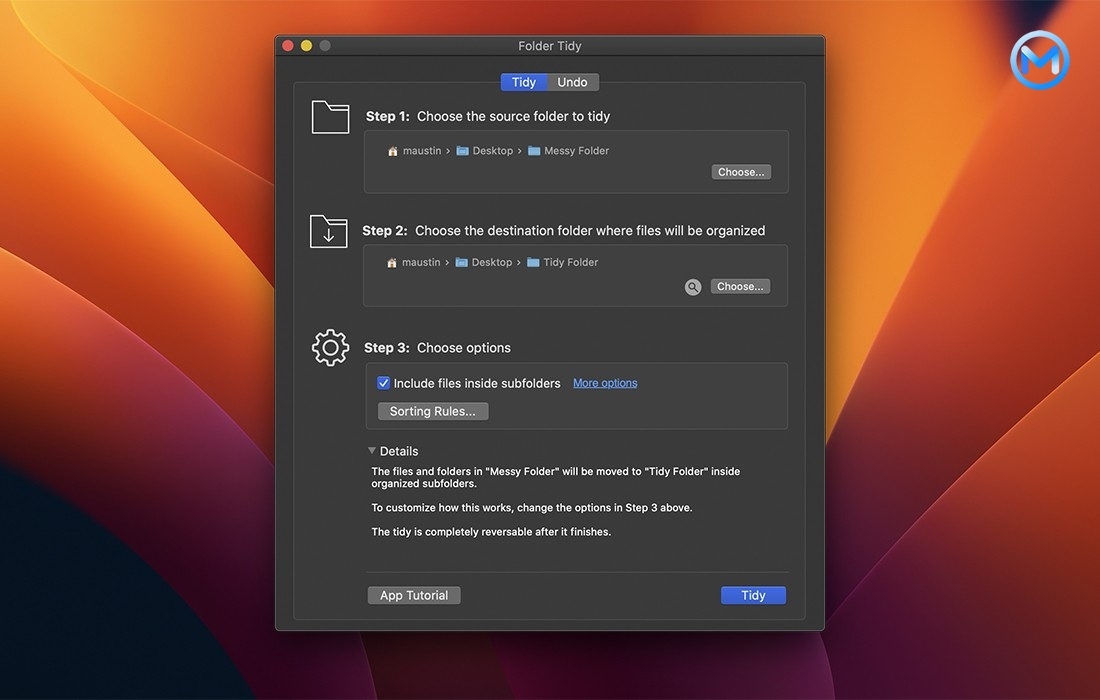
Task: Open the Sorting Rules dialog
Action: [432, 411]
